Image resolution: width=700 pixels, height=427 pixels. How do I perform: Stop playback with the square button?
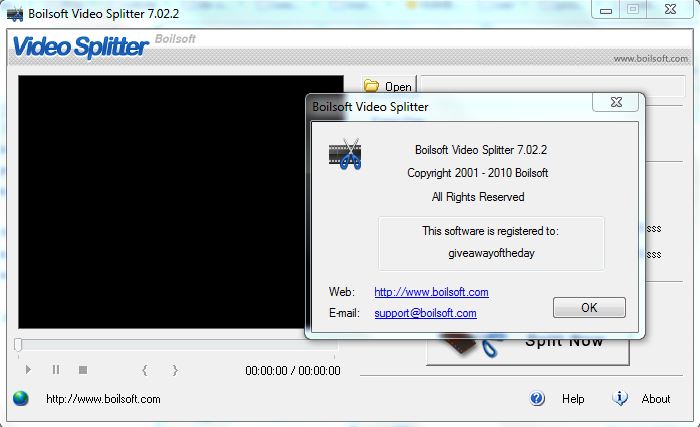click(83, 370)
